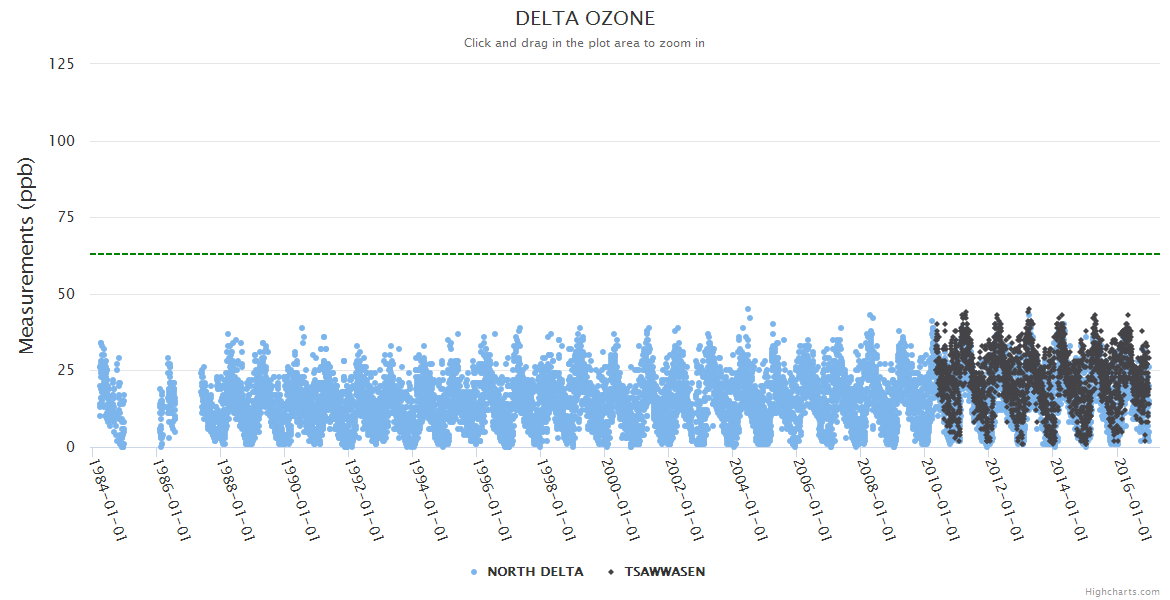Click the 1984-01-01 x-axis label
The image size is (1170, 600).
(x=110, y=498)
